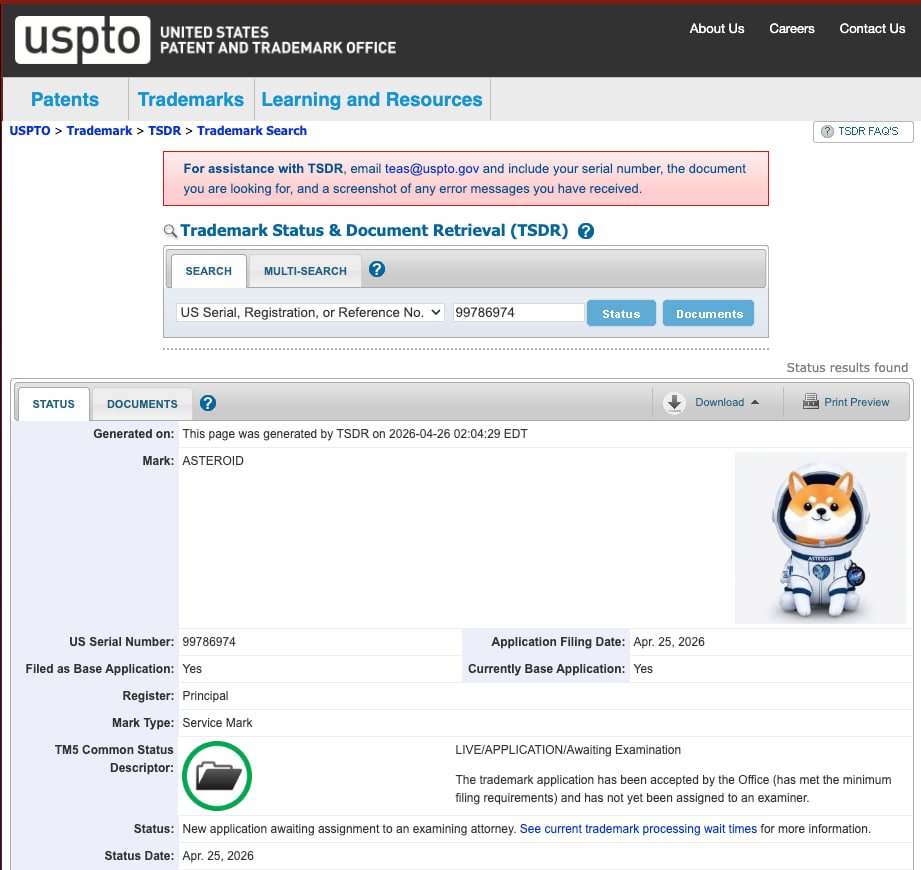Click the TSDR title help question icon

click(586, 231)
